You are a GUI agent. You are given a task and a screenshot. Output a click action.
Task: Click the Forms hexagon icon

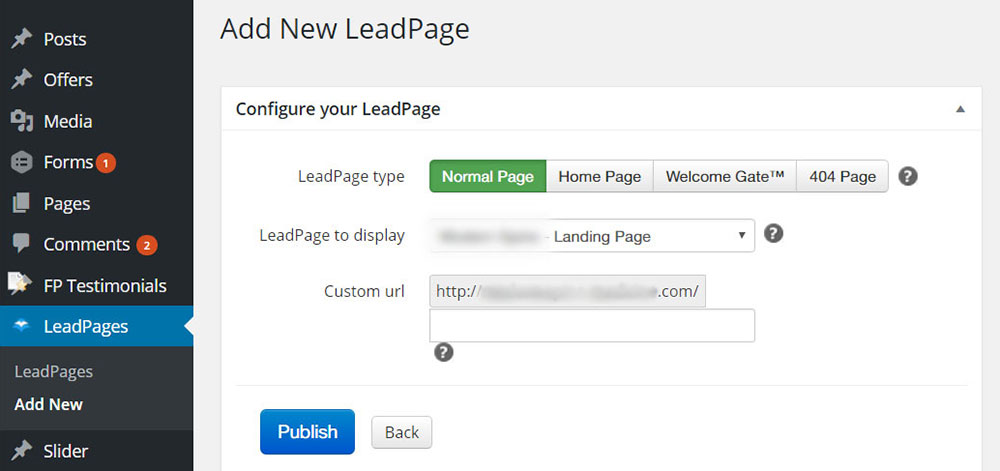click(x=22, y=163)
